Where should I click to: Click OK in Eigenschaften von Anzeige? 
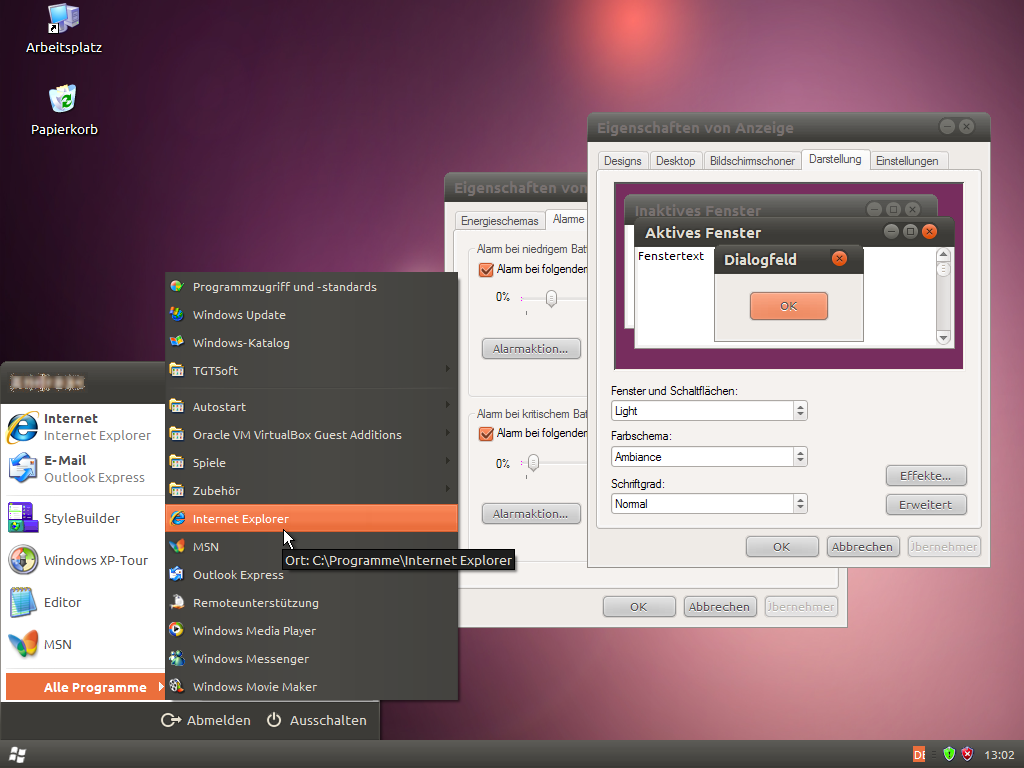pos(782,547)
